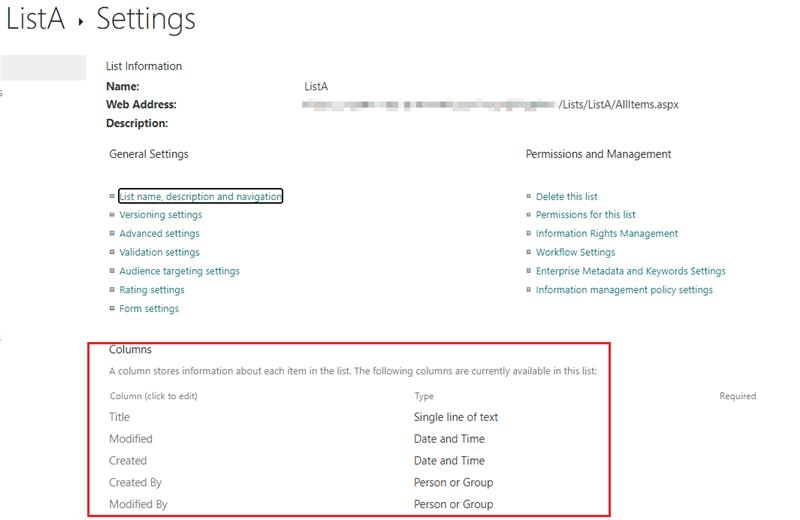800x520 pixels.
Task: Edit the Created column
Action: click(128, 461)
